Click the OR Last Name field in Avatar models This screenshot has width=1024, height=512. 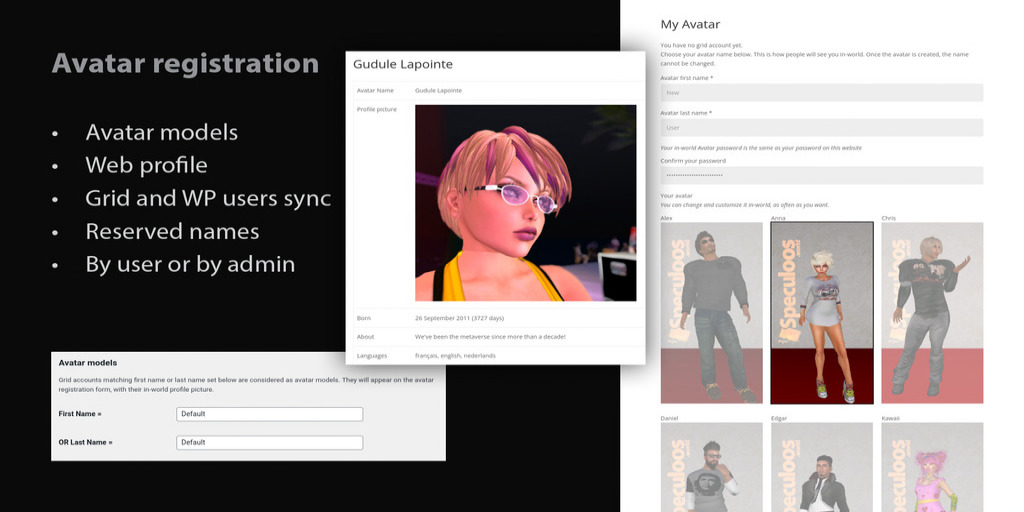coord(270,442)
